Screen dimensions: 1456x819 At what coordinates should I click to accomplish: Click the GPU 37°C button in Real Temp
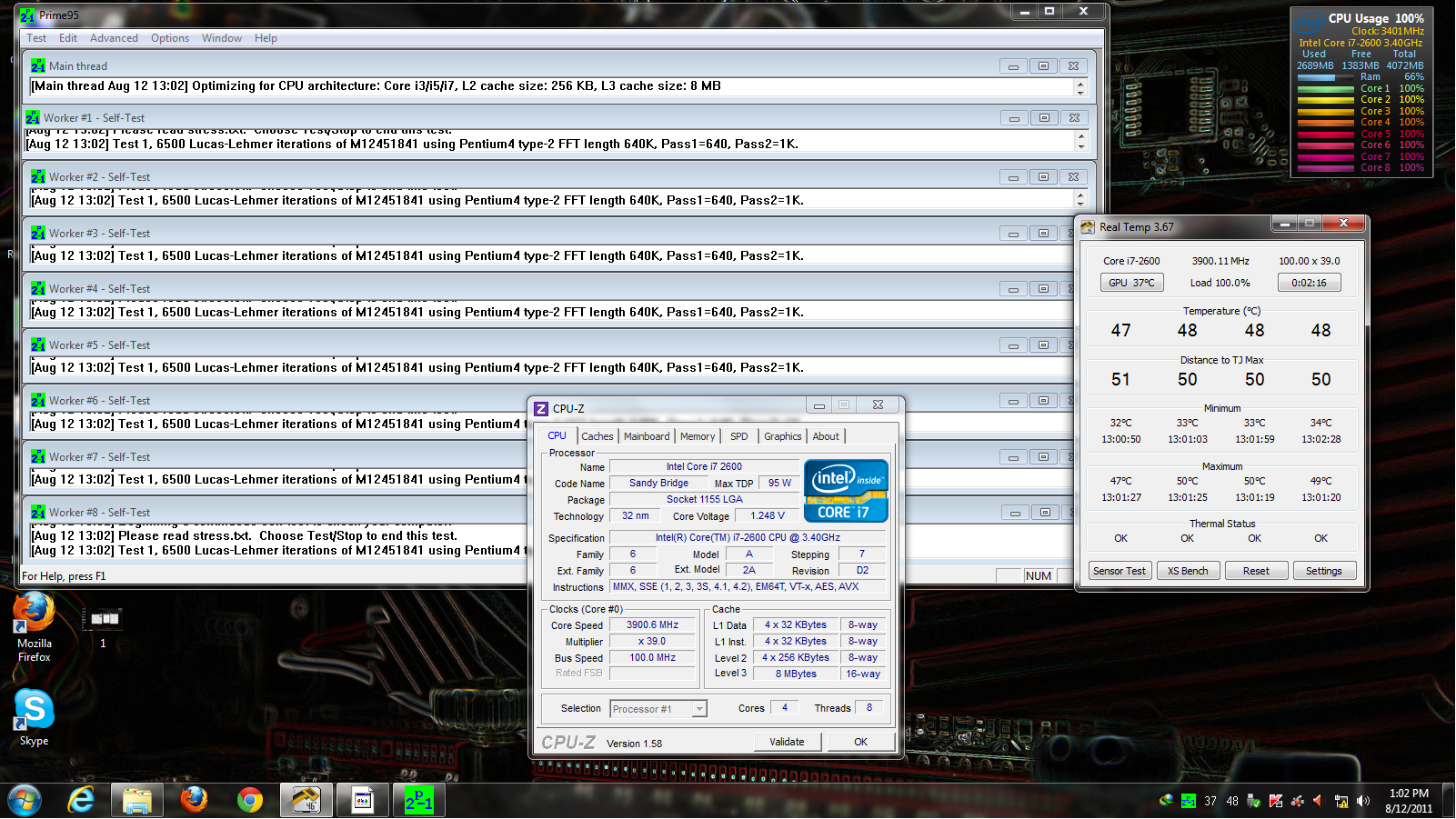click(1131, 283)
